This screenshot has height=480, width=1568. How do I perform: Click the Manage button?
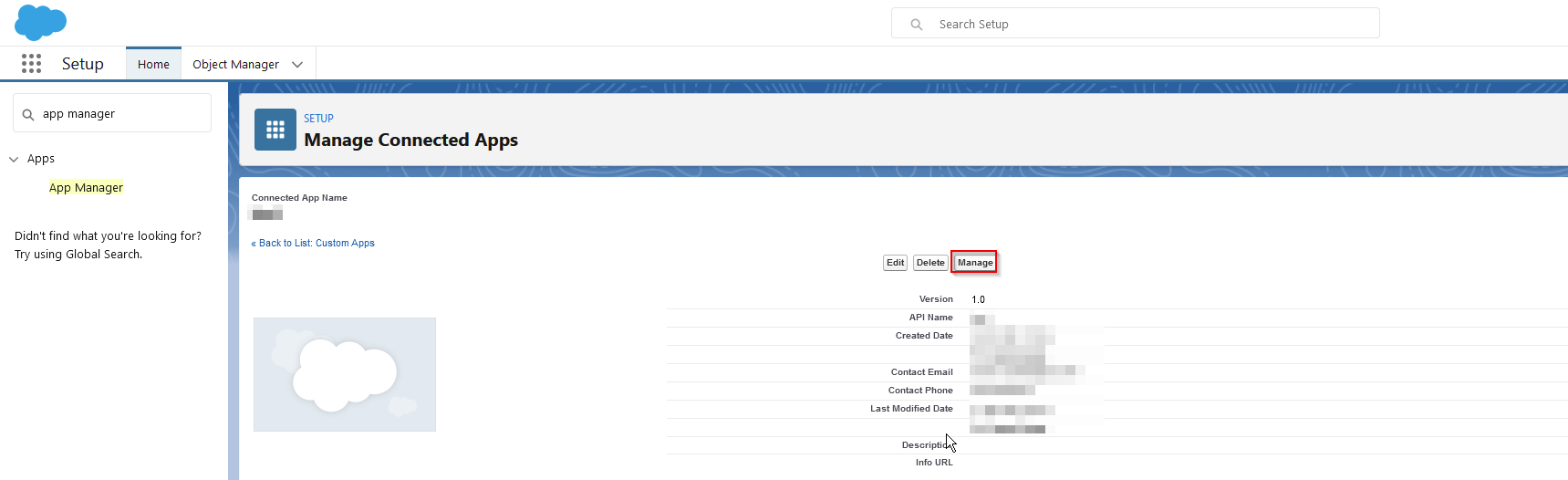tap(975, 263)
